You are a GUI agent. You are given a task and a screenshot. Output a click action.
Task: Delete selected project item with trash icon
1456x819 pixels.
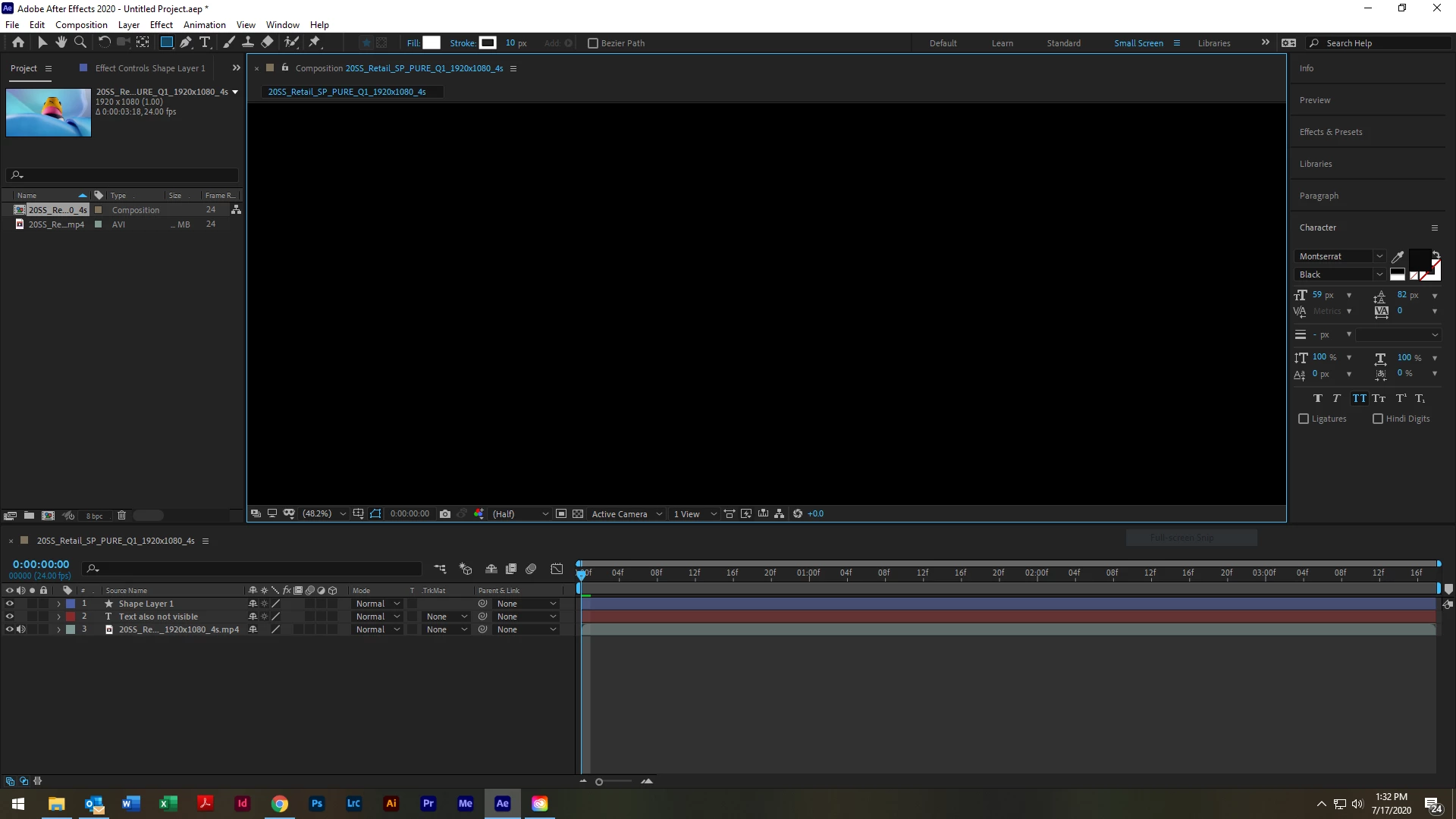click(121, 516)
